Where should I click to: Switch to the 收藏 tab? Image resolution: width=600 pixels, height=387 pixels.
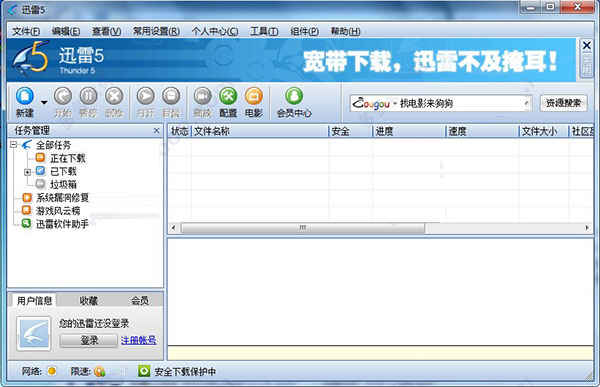point(88,300)
